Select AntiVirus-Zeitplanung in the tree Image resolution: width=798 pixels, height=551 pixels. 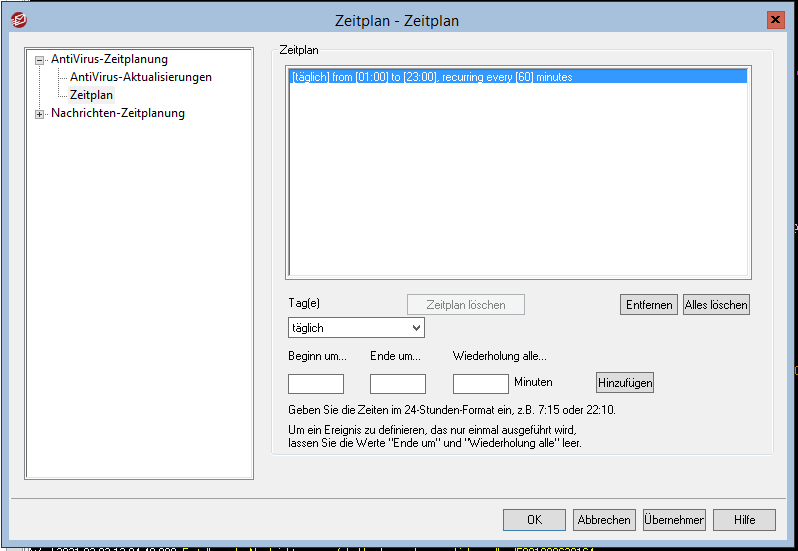click(x=109, y=59)
